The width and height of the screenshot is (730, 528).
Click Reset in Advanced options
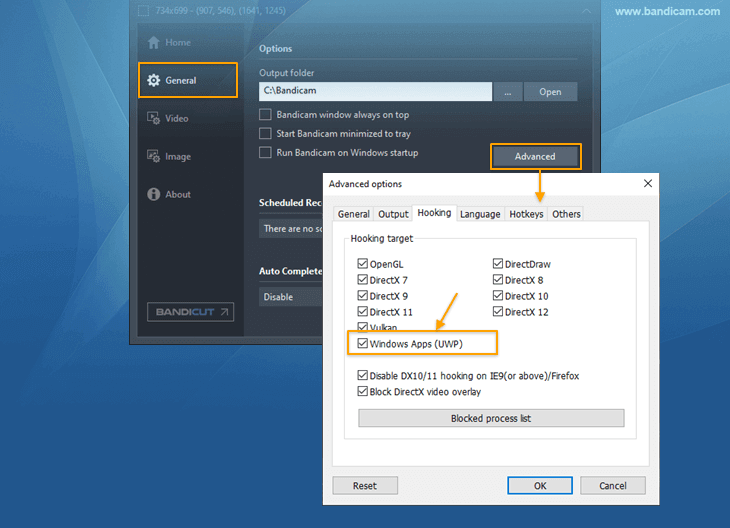pos(365,486)
